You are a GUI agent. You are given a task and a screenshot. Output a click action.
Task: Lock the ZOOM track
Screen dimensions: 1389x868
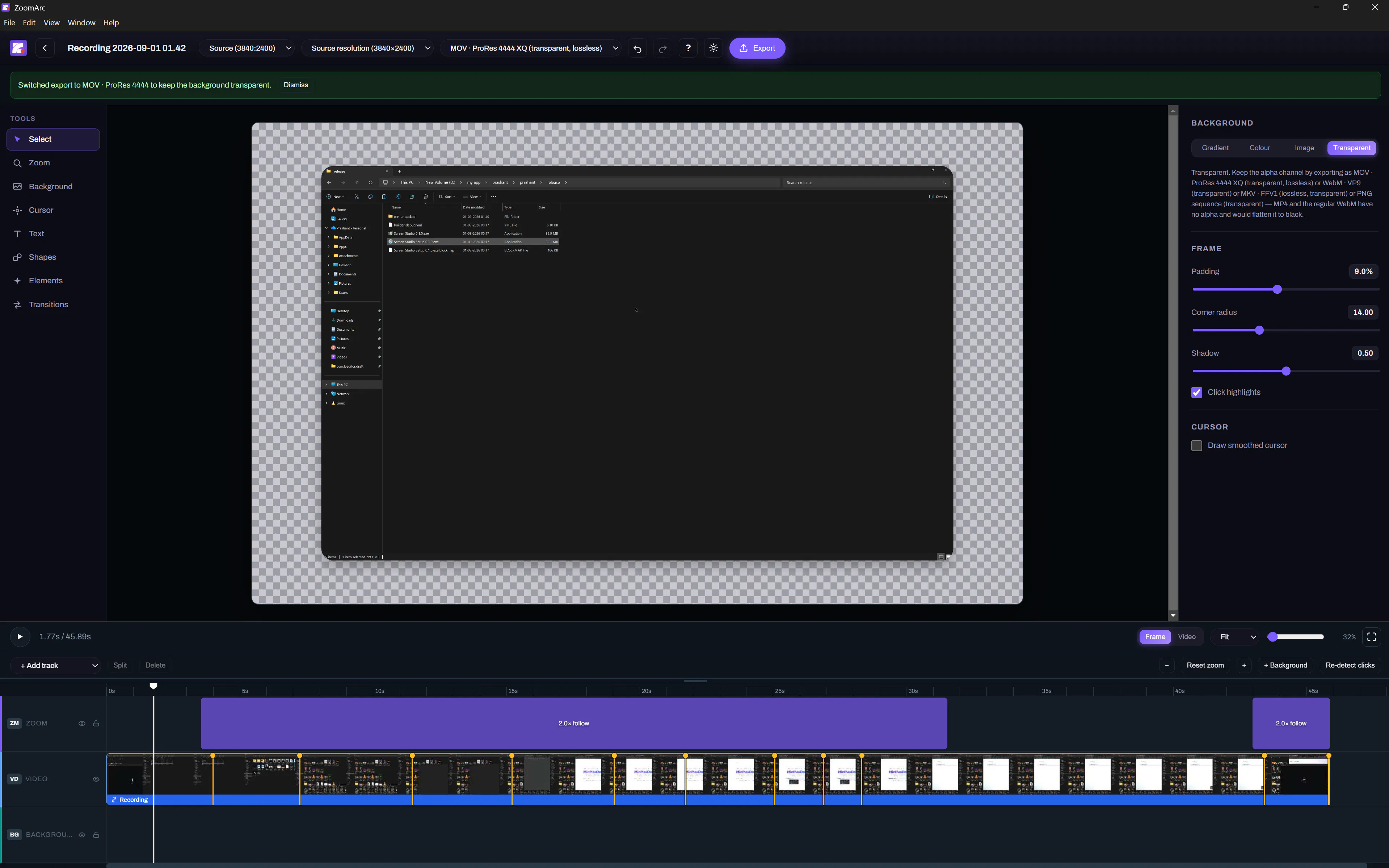96,723
